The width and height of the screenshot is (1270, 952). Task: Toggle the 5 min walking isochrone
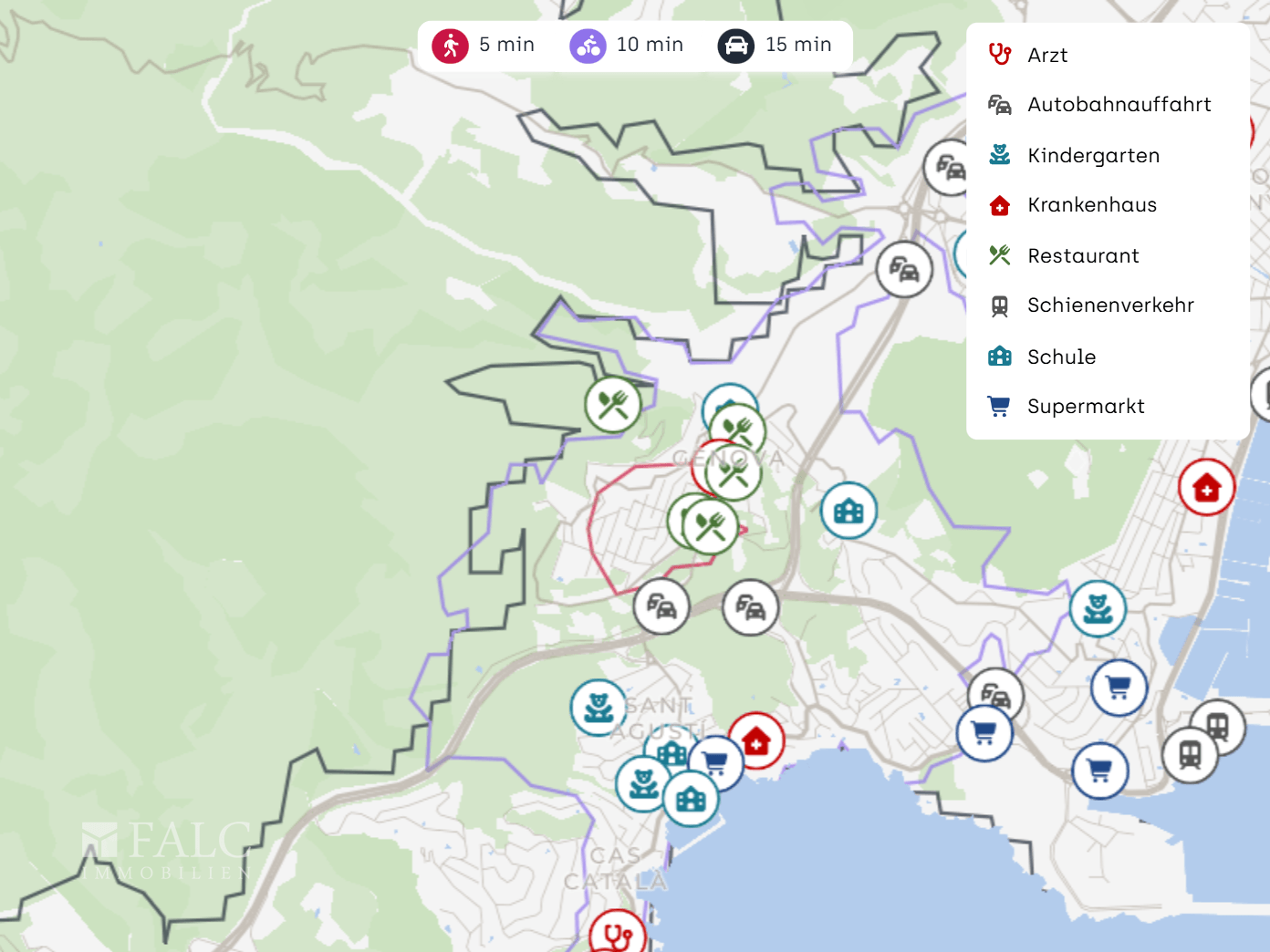(484, 45)
